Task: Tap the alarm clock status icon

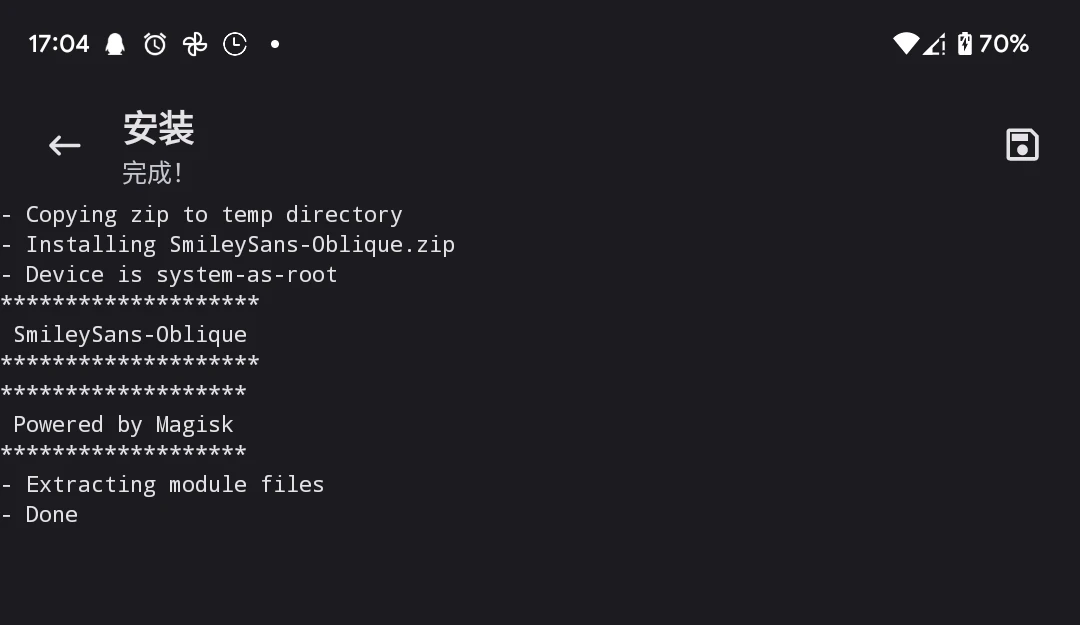Action: tap(155, 44)
